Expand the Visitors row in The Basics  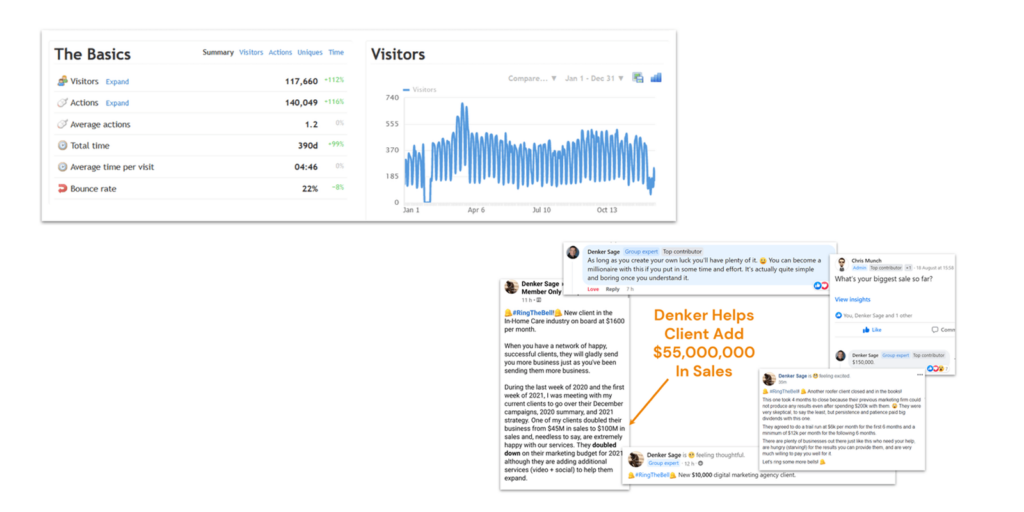[118, 82]
